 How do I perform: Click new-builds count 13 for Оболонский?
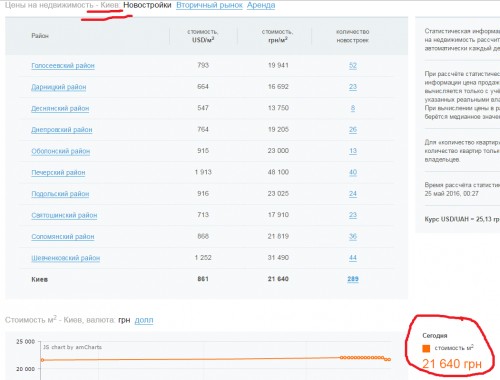click(353, 151)
